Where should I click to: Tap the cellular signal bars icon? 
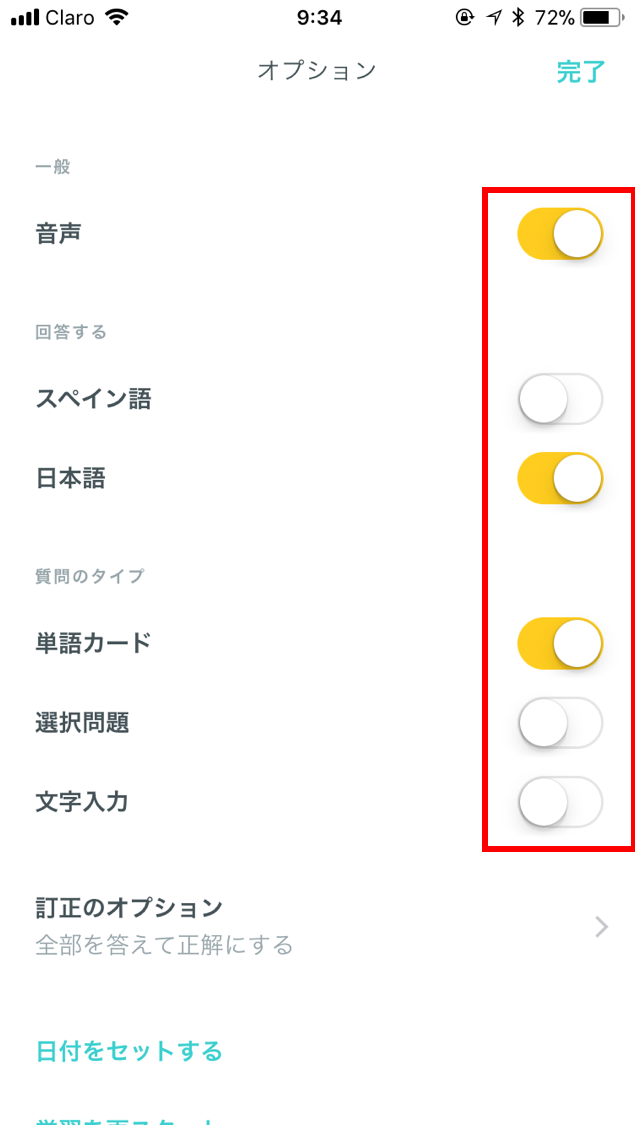(24, 19)
